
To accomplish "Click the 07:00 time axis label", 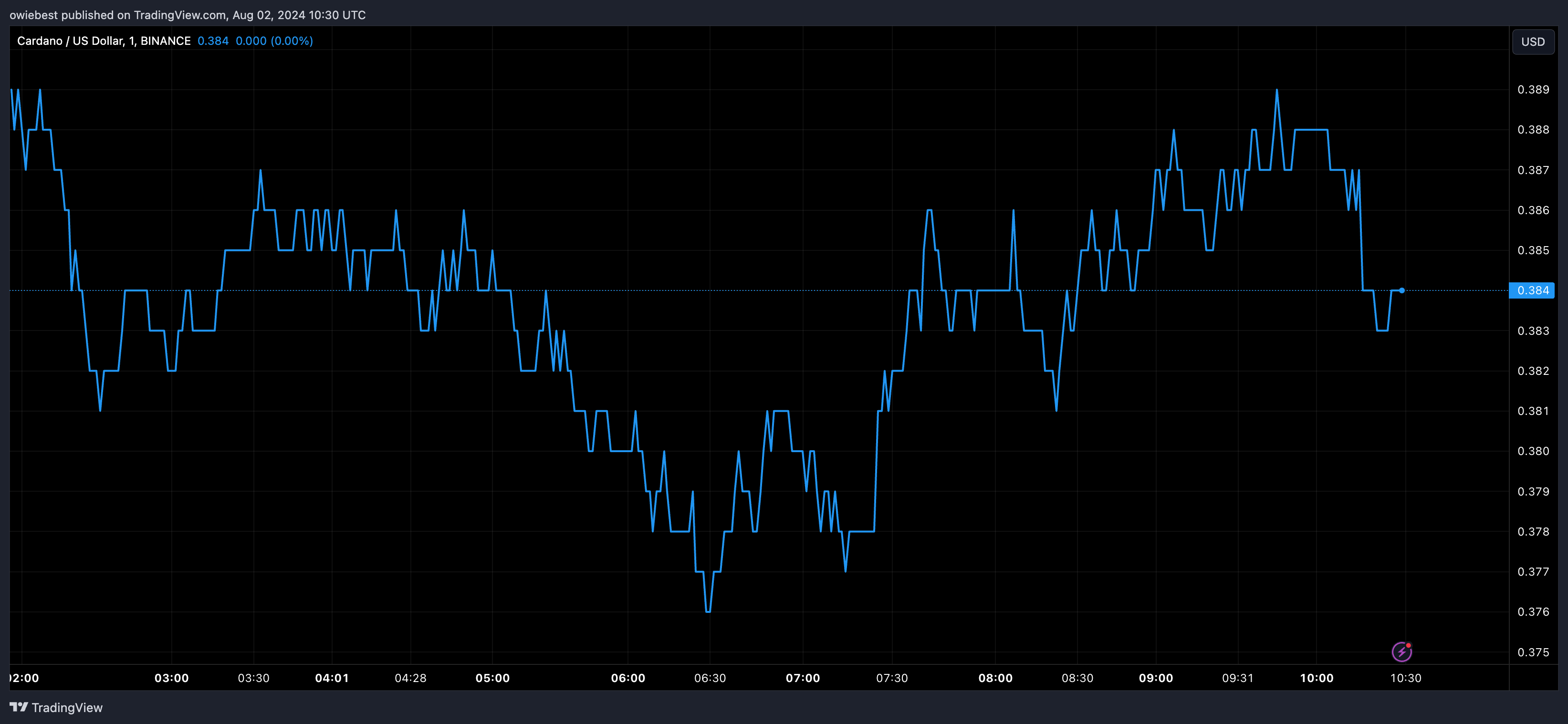I will coord(803,678).
